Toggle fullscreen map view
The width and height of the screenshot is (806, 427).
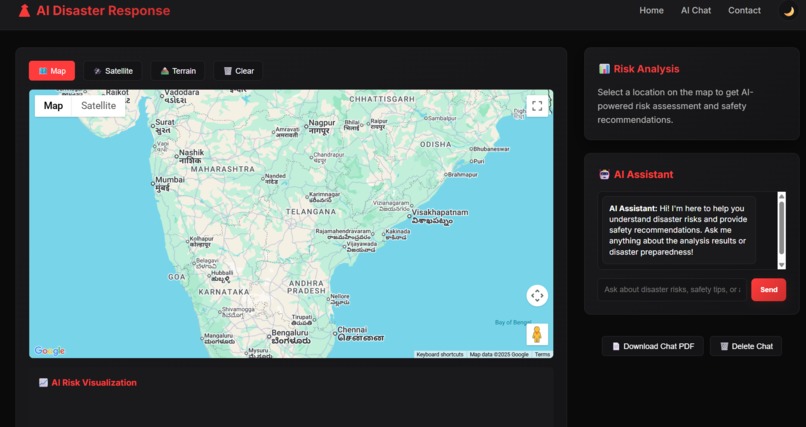pyautogui.click(x=537, y=106)
